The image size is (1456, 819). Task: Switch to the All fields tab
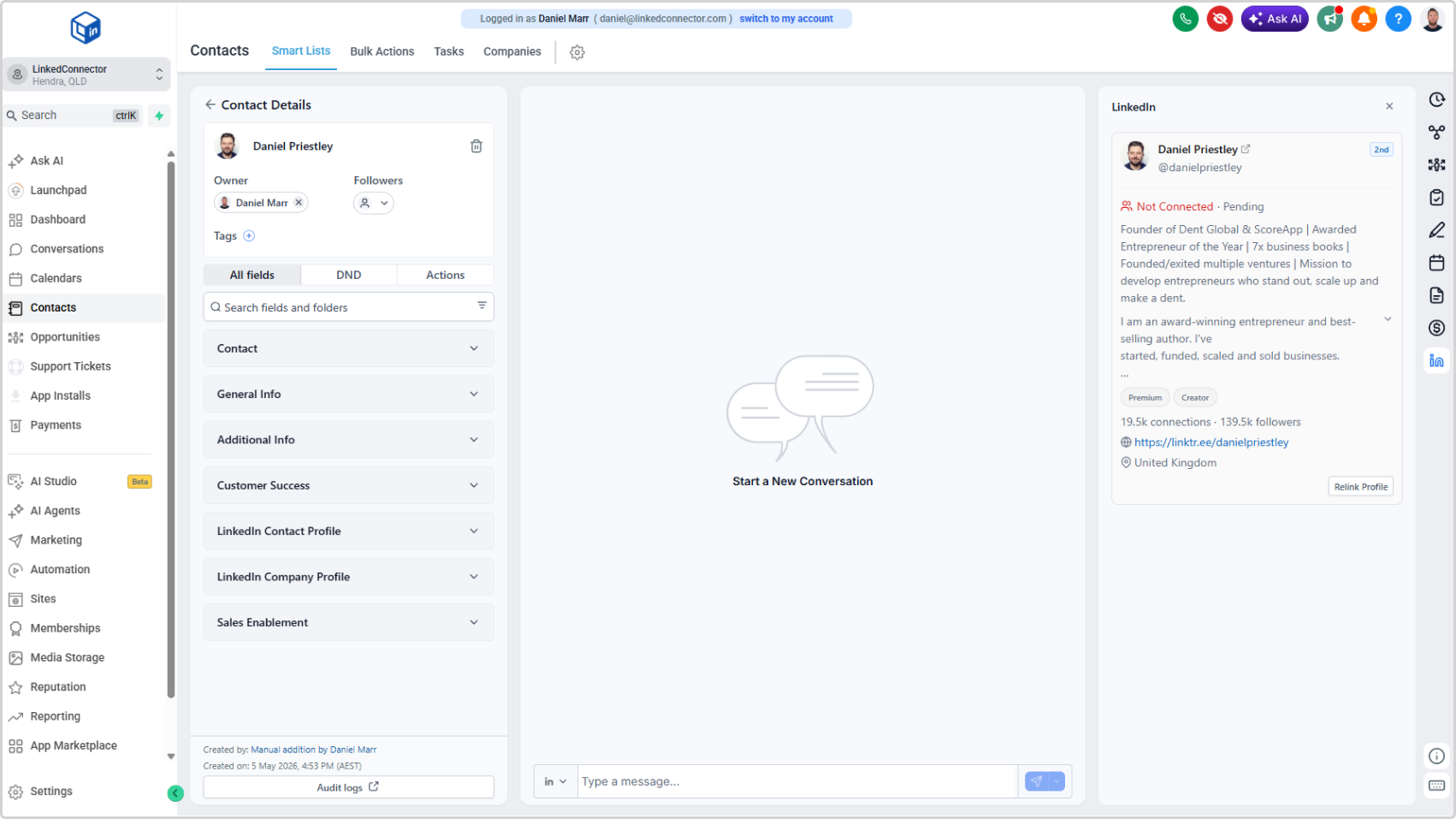pos(252,275)
